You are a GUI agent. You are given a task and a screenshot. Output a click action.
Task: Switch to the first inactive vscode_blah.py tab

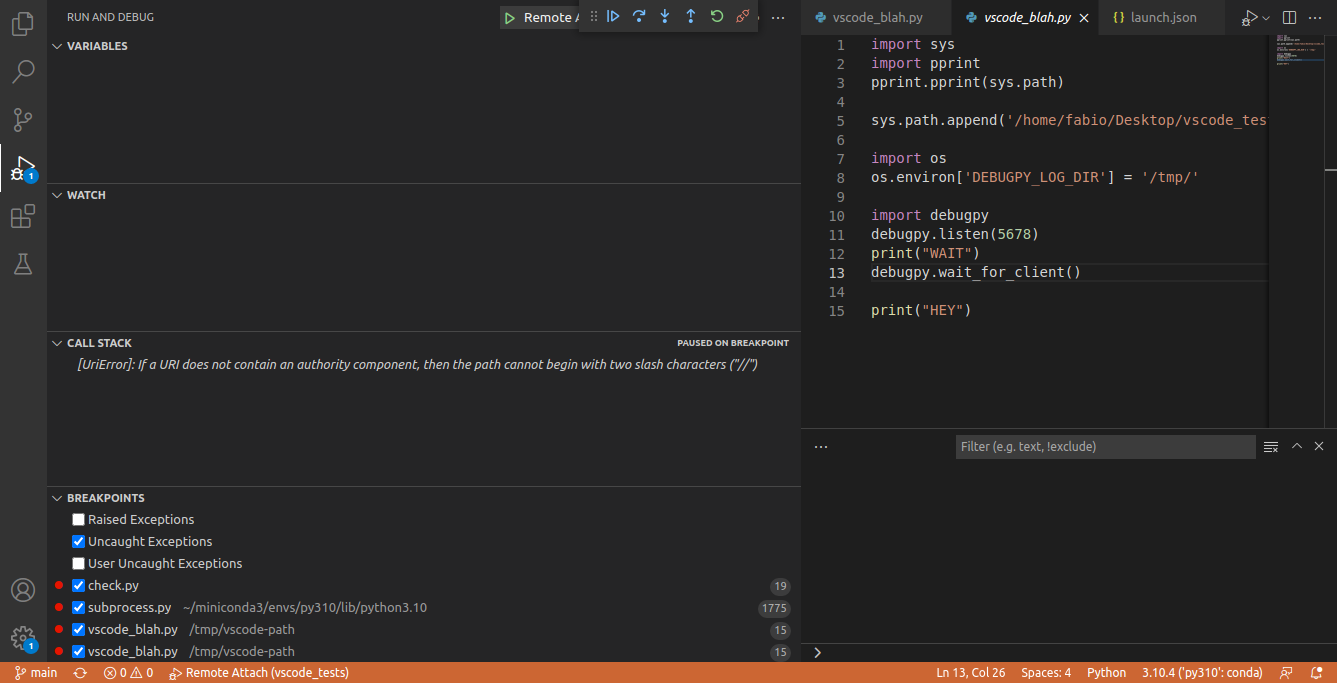[877, 18]
